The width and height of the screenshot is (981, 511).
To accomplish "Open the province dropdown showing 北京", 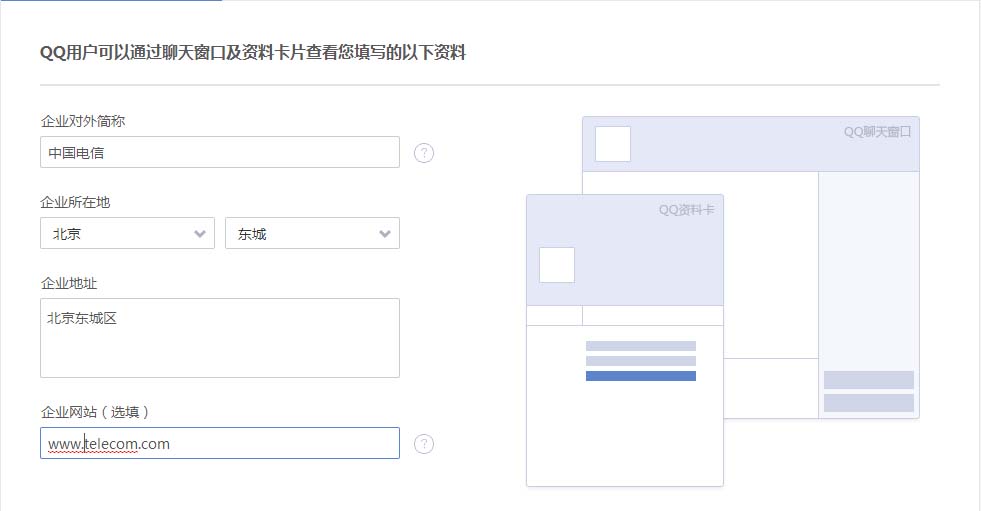I will tap(128, 233).
